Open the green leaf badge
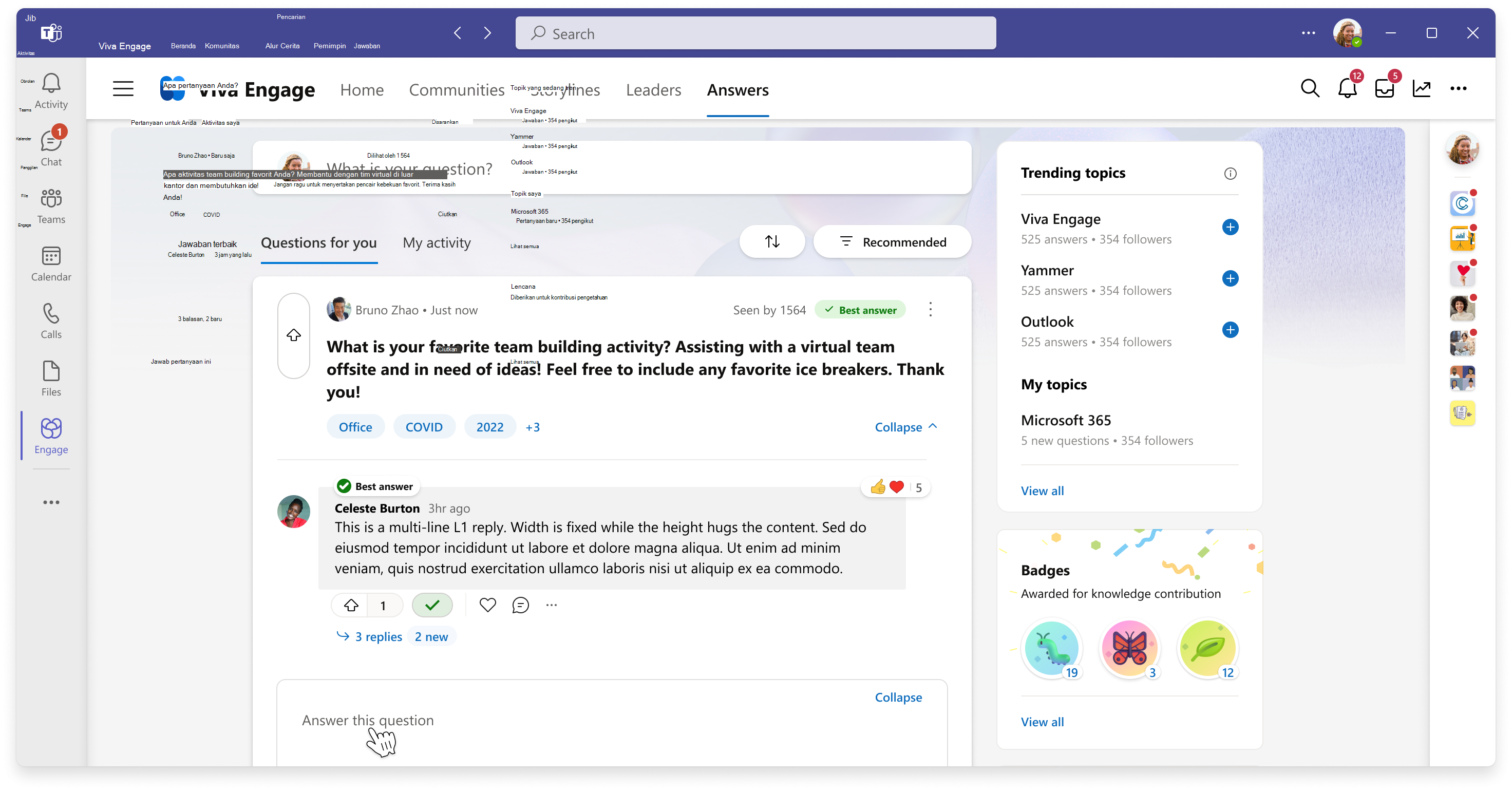 (1208, 649)
